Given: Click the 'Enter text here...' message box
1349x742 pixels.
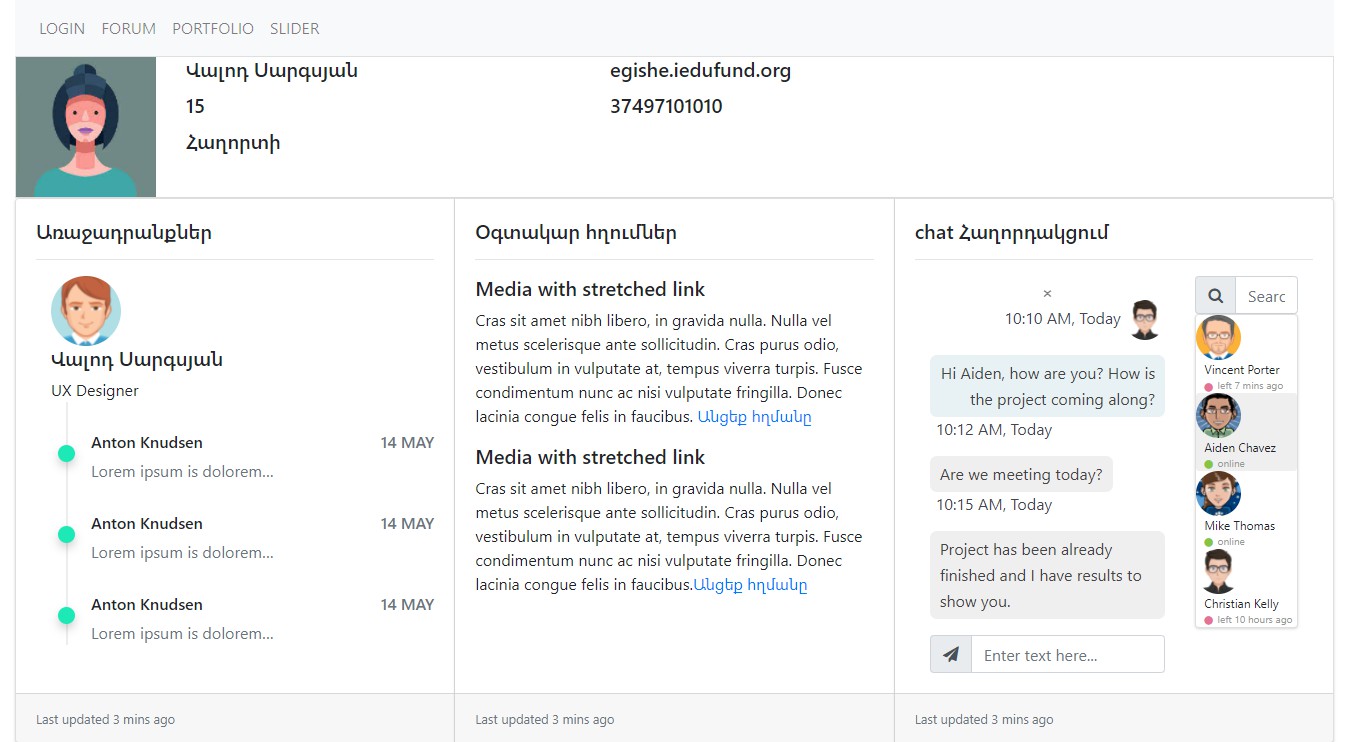Looking at the screenshot, I should click(1067, 655).
